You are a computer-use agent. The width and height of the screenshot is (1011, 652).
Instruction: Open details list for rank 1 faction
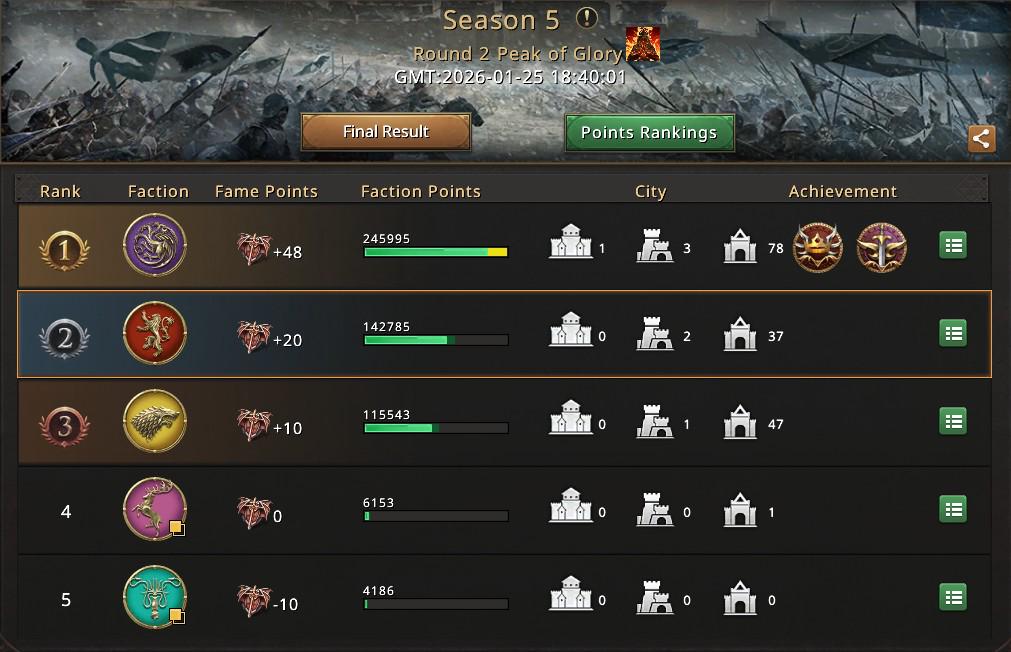pos(953,245)
